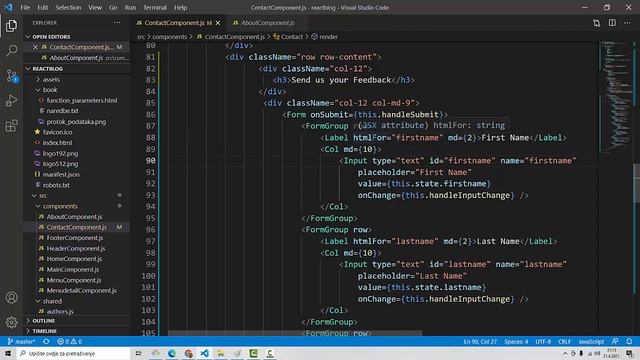Click the Windows notification center icon
The width and height of the screenshot is (640, 360).
point(630,353)
